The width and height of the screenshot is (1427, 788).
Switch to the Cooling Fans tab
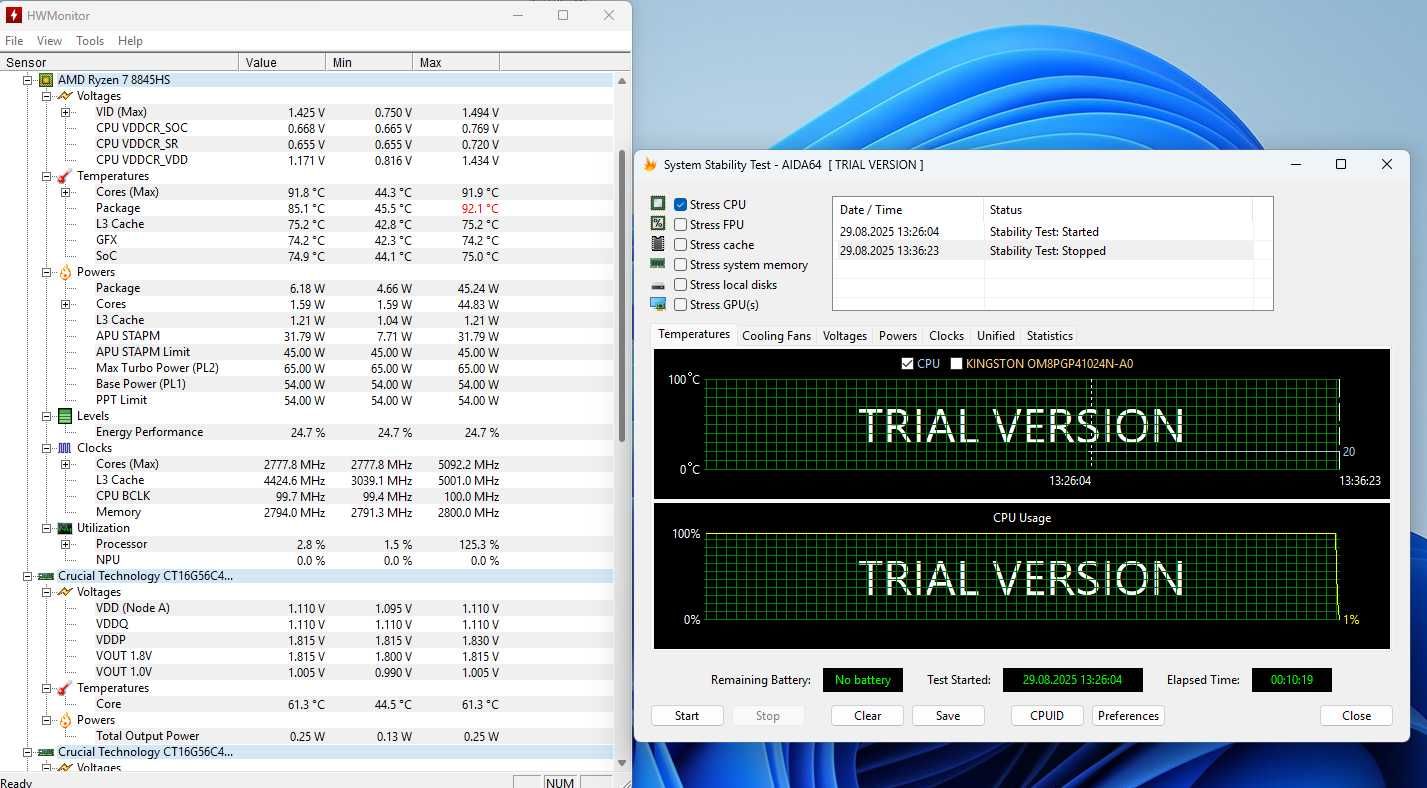pyautogui.click(x=776, y=336)
